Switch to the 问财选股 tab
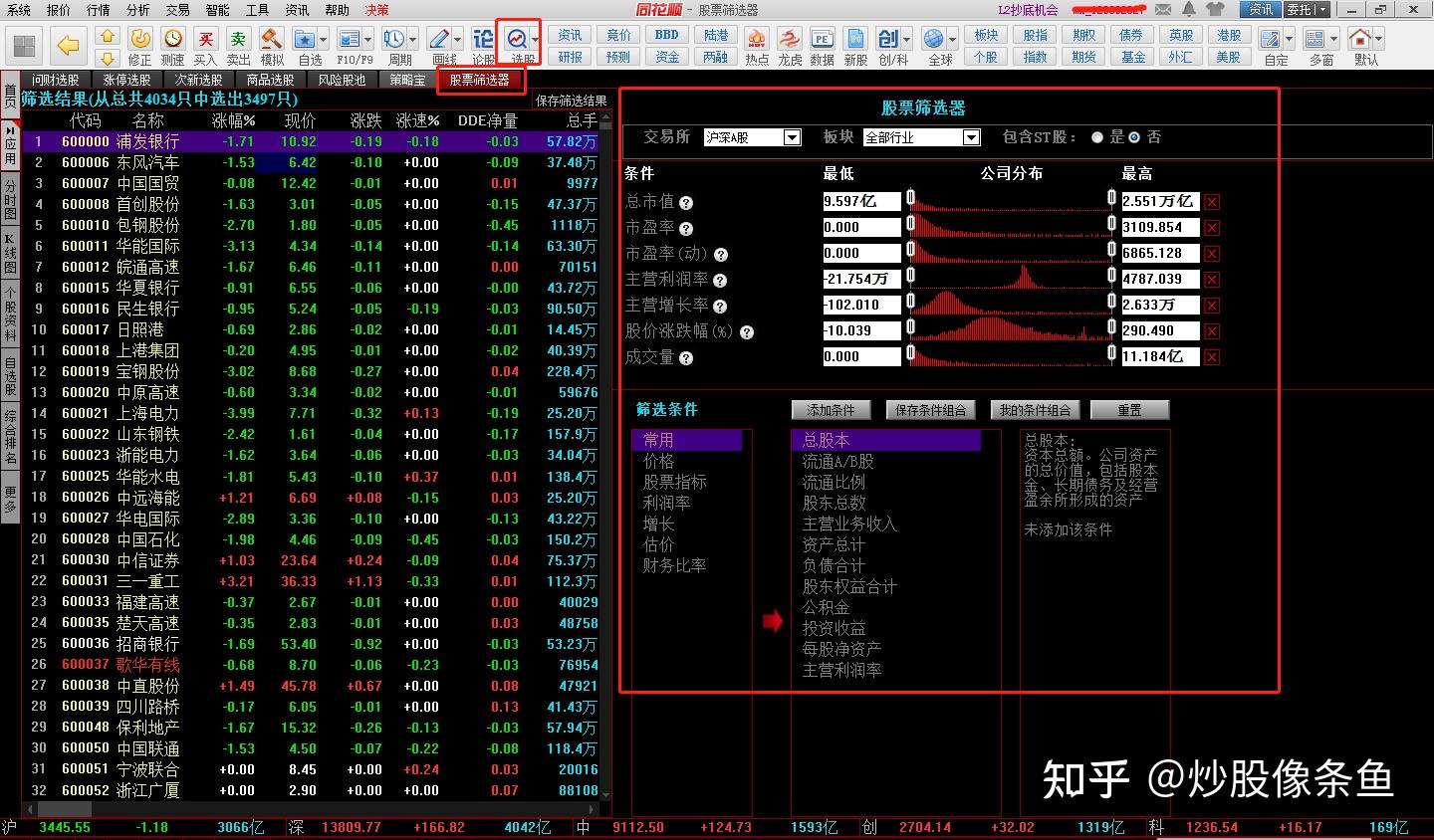This screenshot has width=1434, height=840. pyautogui.click(x=55, y=80)
